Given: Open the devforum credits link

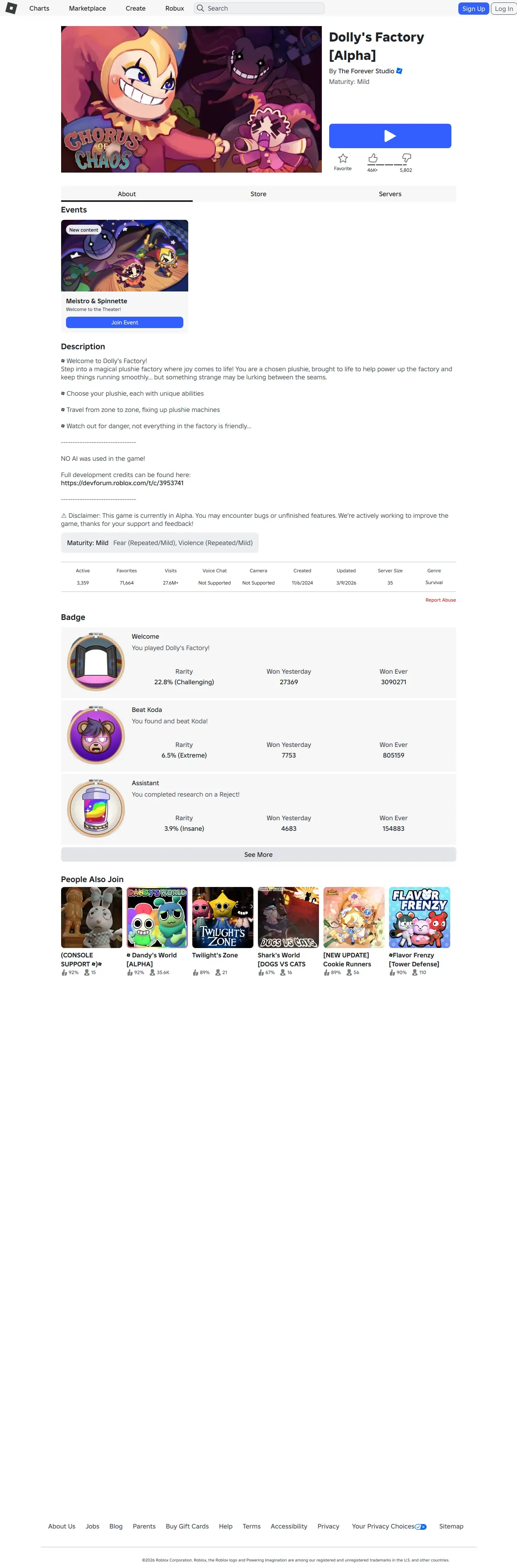Looking at the screenshot, I should point(122,483).
